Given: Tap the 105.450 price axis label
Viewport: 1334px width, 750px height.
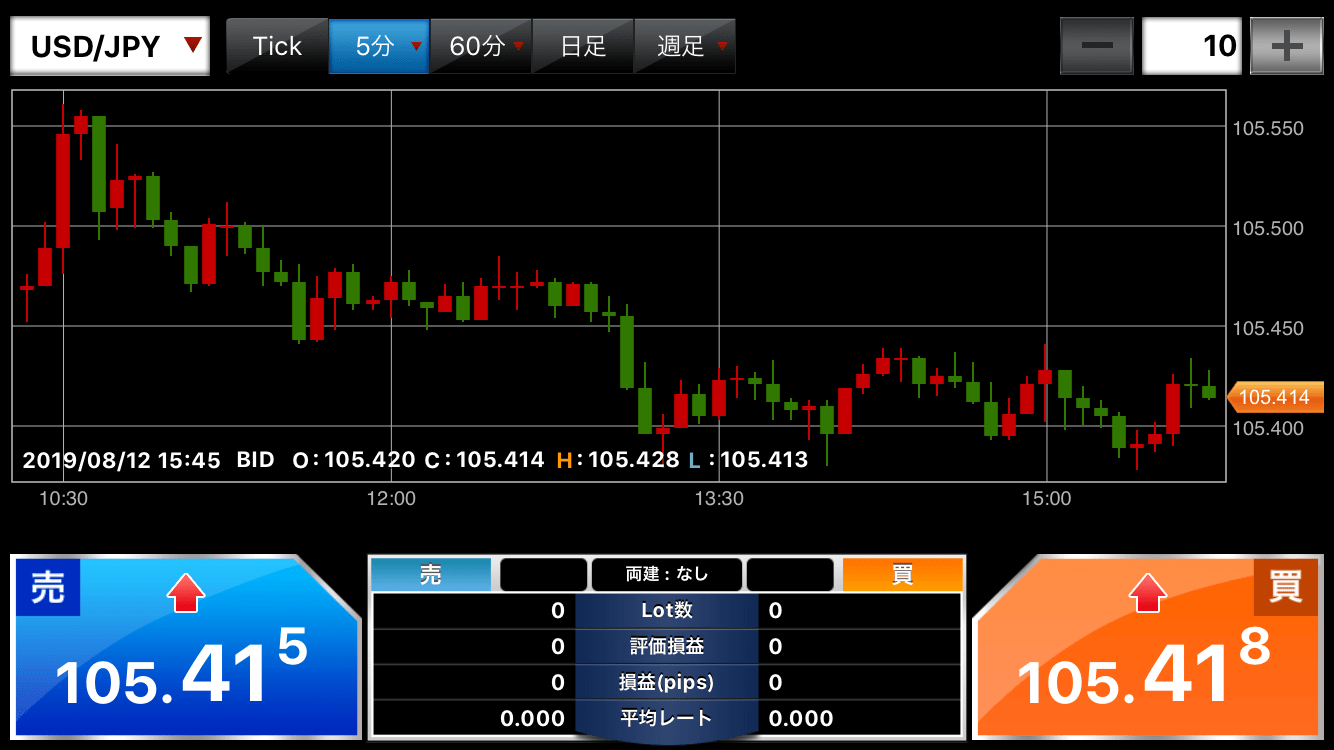Looking at the screenshot, I should 1268,328.
